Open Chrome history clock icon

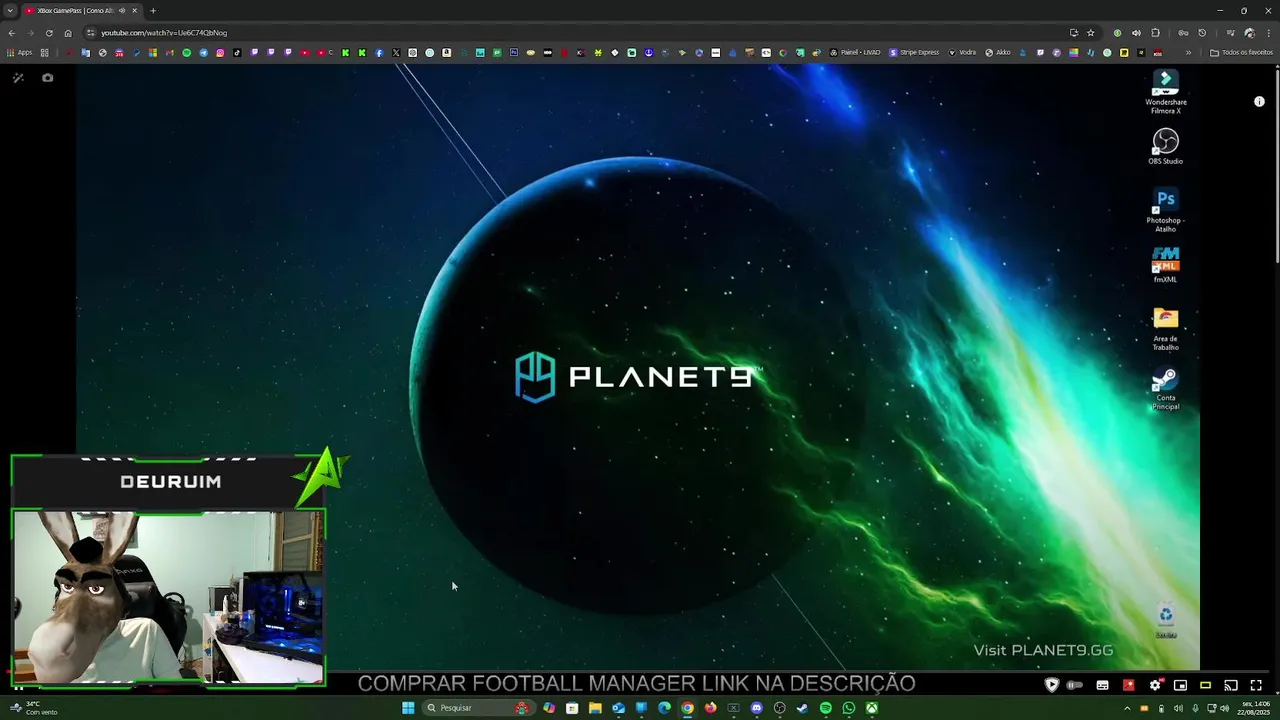tap(1202, 32)
